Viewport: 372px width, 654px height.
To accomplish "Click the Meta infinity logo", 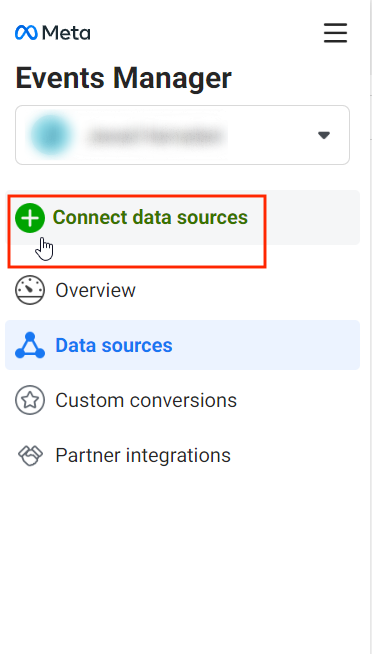I will pos(26,33).
